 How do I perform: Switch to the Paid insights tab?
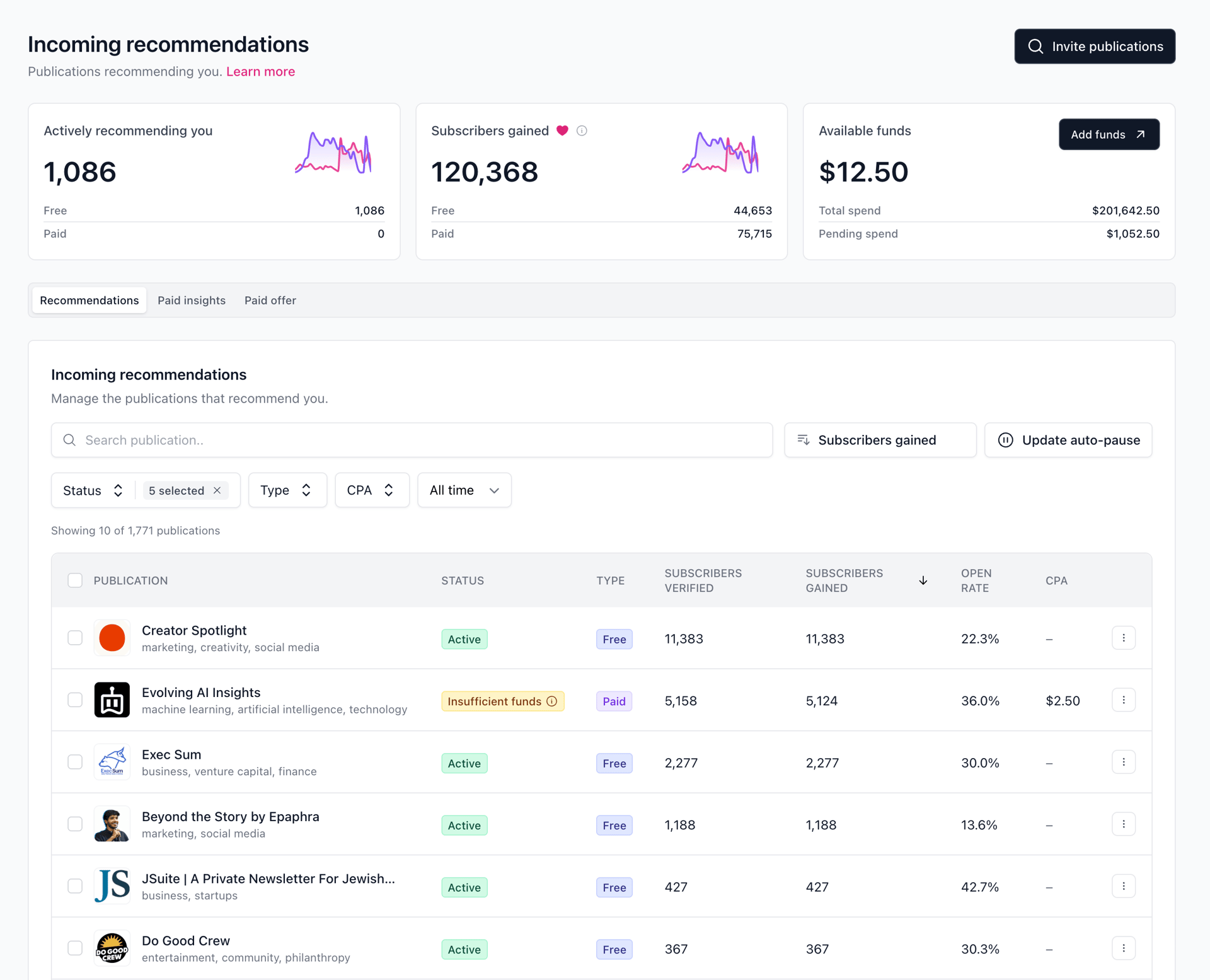[192, 300]
